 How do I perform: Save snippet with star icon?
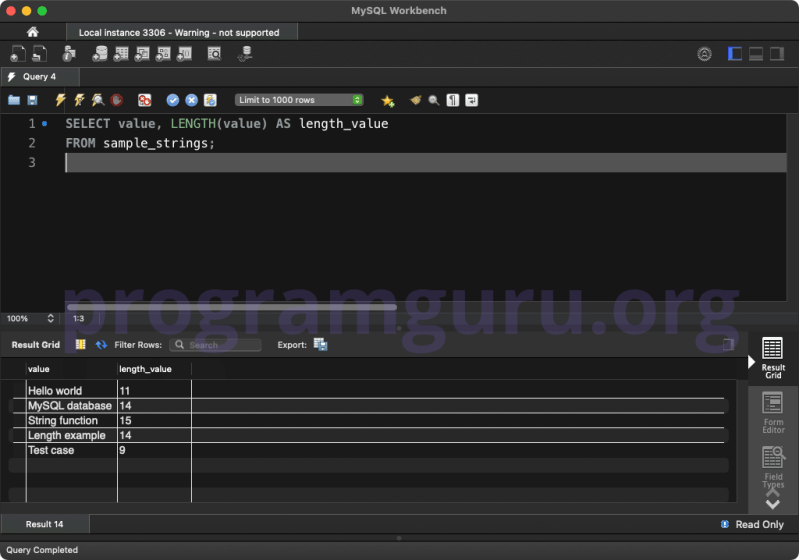[x=388, y=100]
